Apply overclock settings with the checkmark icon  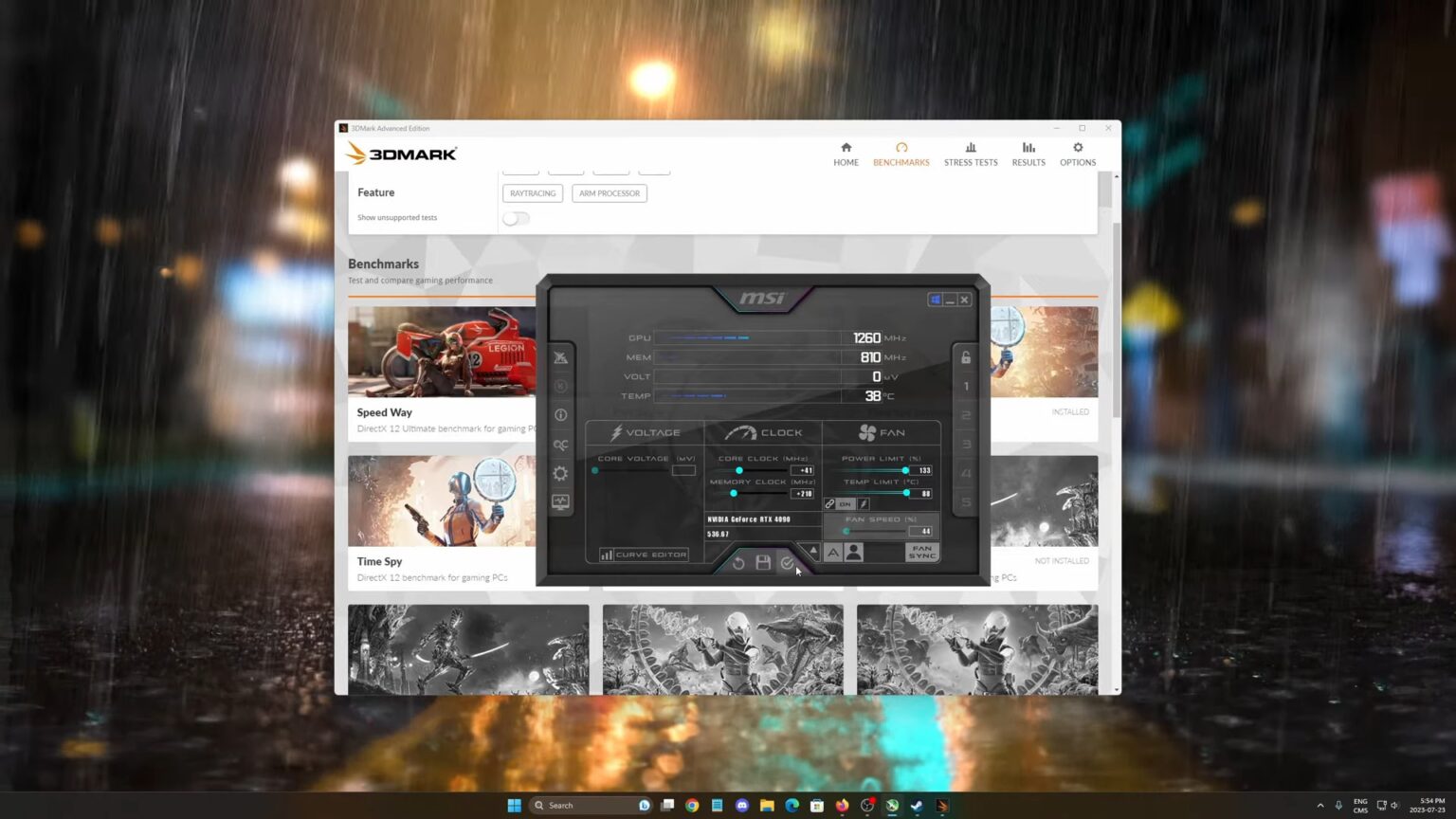(x=787, y=563)
